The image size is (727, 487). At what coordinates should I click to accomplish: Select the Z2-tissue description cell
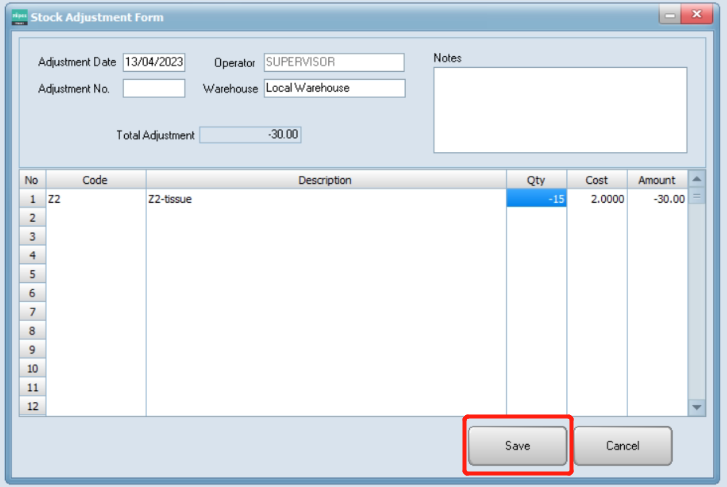pos(326,199)
